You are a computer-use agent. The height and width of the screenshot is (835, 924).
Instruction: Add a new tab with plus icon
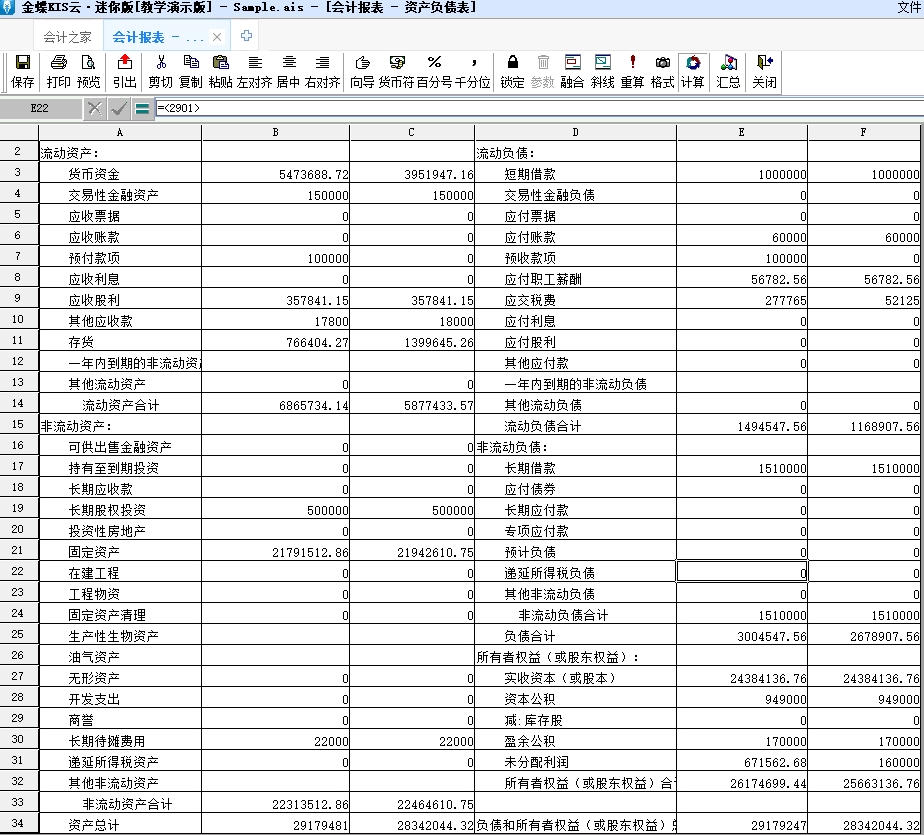coord(246,36)
